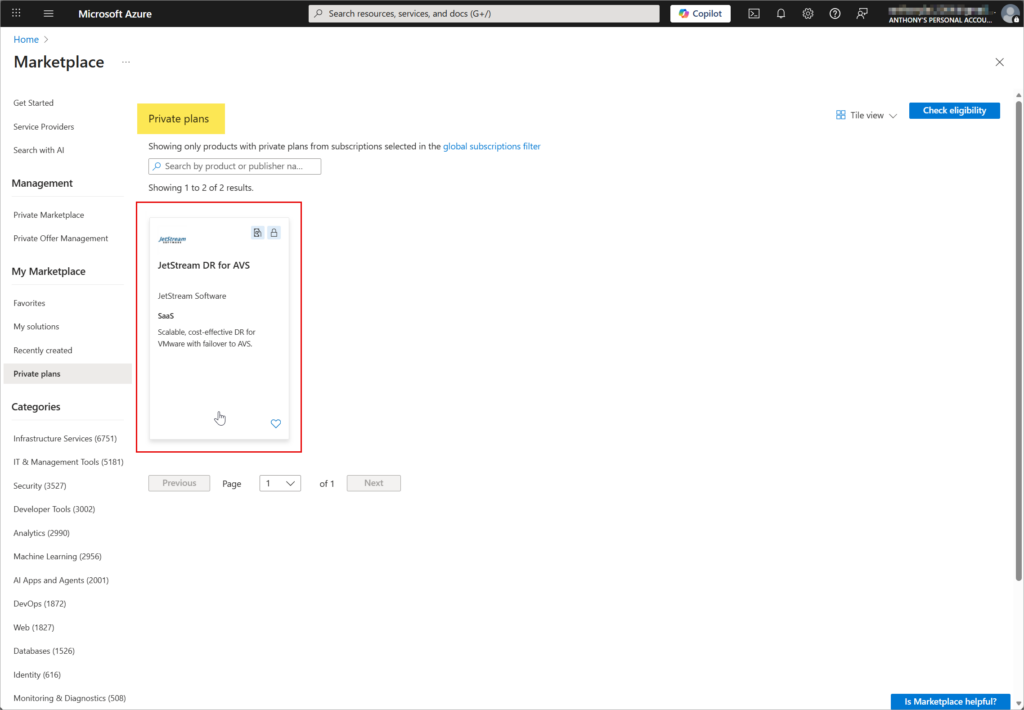Expand the Tile view dropdown
Screen dimensions: 1024x710
click(x=866, y=115)
